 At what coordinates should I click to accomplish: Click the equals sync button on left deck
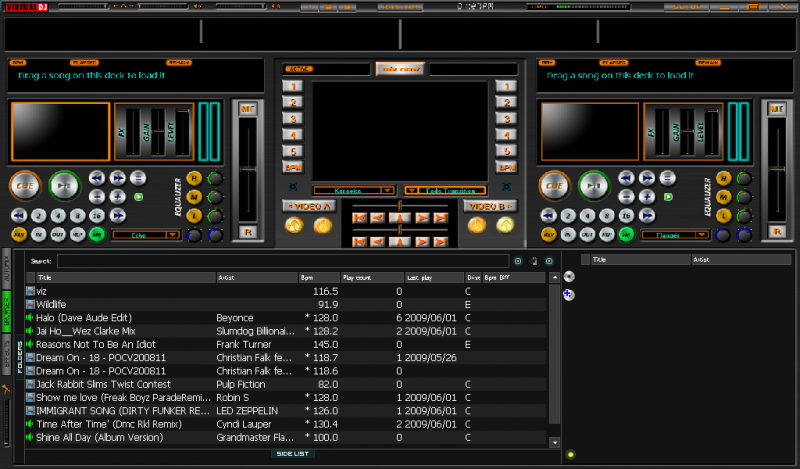[138, 178]
